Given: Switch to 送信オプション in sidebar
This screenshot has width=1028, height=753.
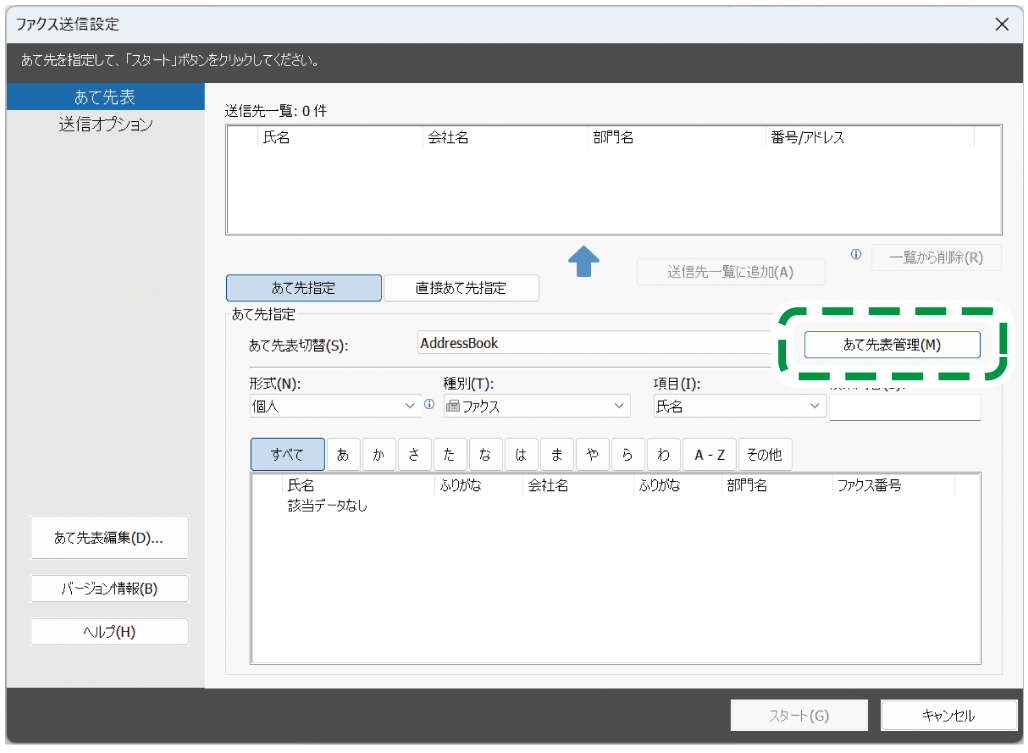Looking at the screenshot, I should [105, 125].
